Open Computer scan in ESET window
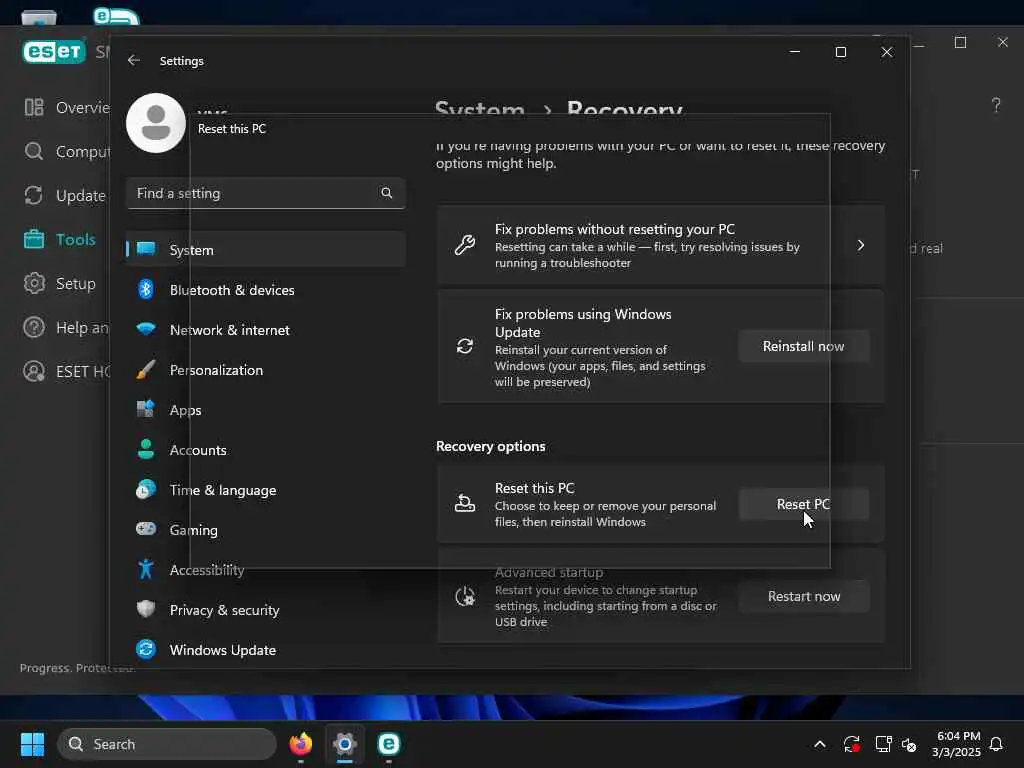 (65, 152)
